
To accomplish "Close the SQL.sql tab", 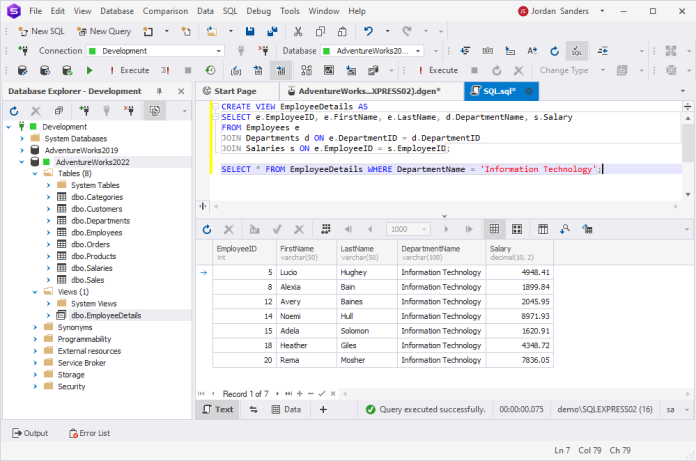I will 529,91.
